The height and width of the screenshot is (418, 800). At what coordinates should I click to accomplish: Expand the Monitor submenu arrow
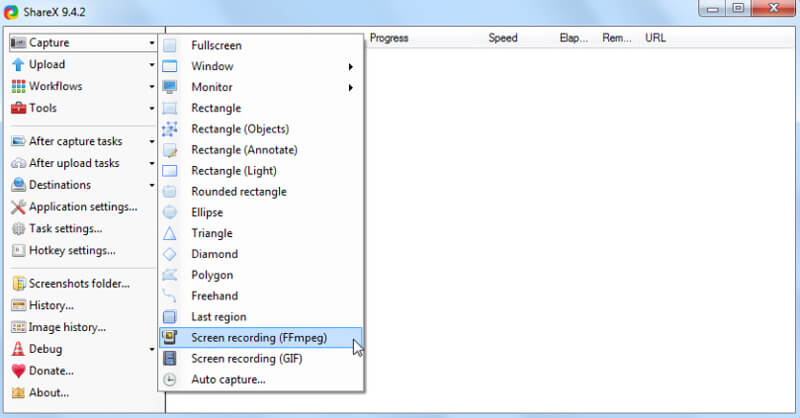click(350, 88)
